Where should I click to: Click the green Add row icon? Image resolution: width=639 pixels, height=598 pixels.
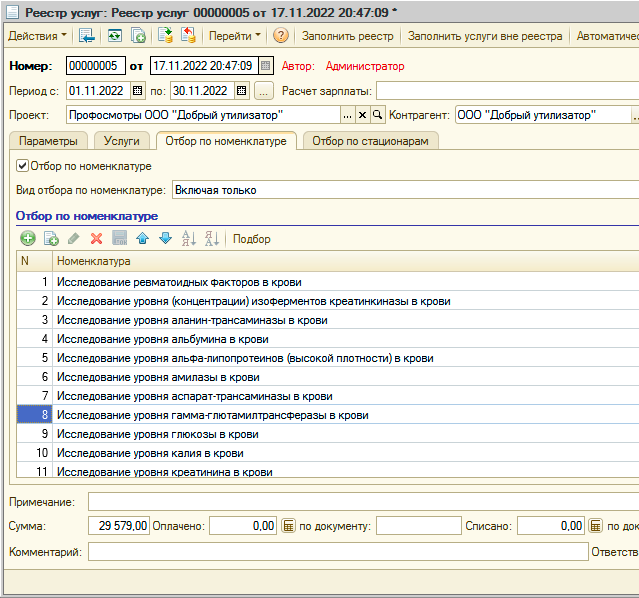pyautogui.click(x=27, y=239)
